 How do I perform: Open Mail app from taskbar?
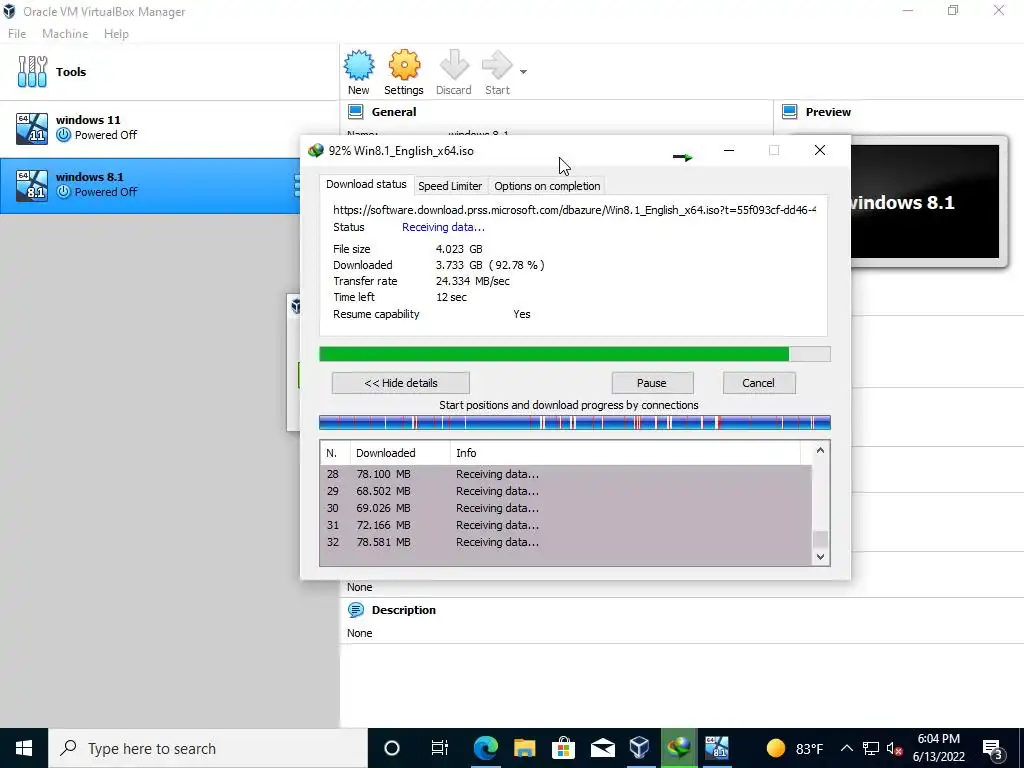coord(601,748)
